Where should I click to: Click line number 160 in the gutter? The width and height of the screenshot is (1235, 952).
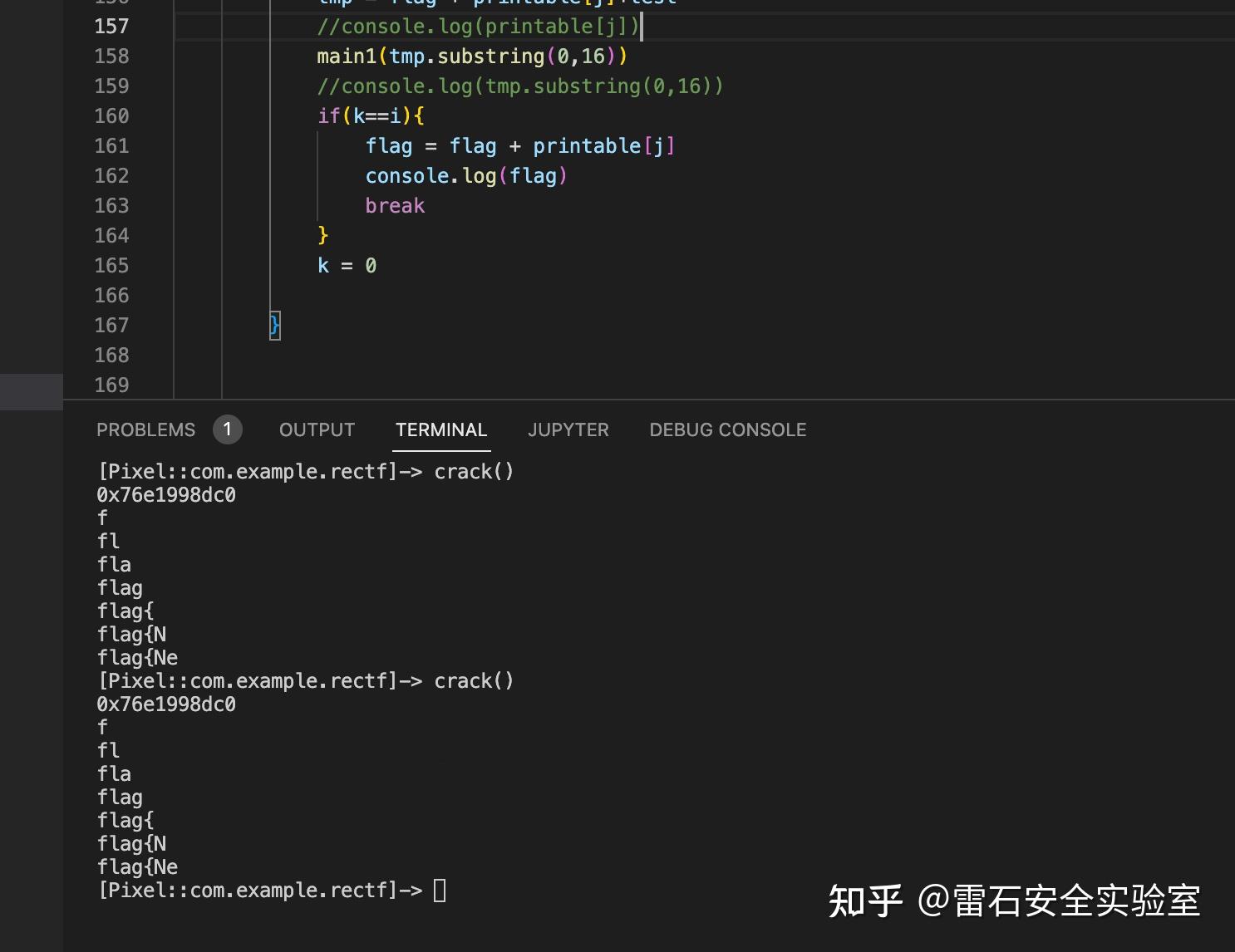111,115
